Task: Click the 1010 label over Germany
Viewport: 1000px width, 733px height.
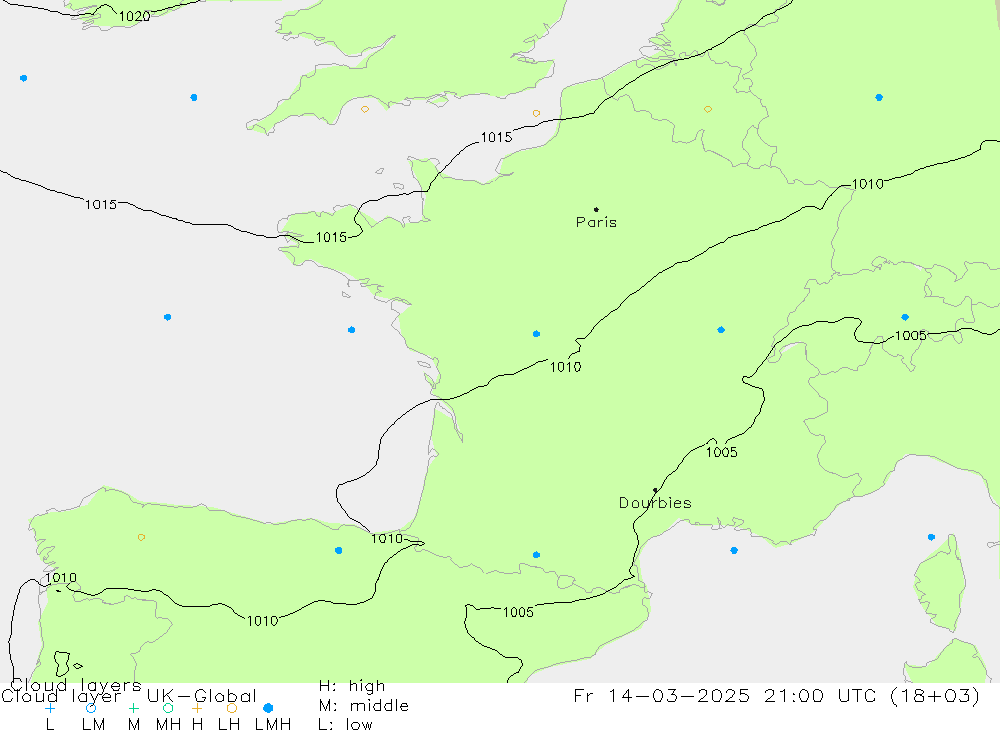Action: 868,184
